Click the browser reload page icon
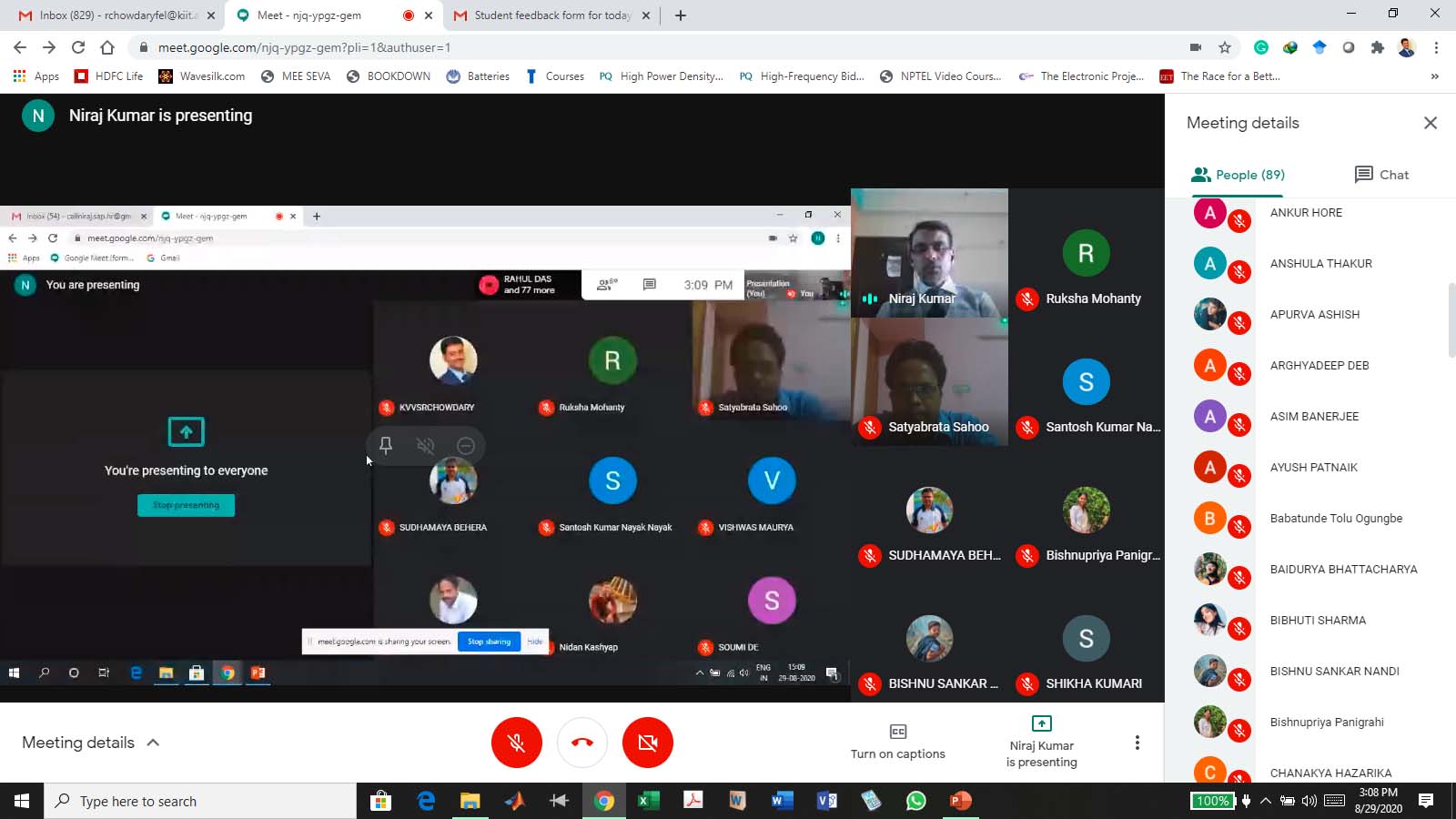This screenshot has height=819, width=1456. (x=78, y=47)
